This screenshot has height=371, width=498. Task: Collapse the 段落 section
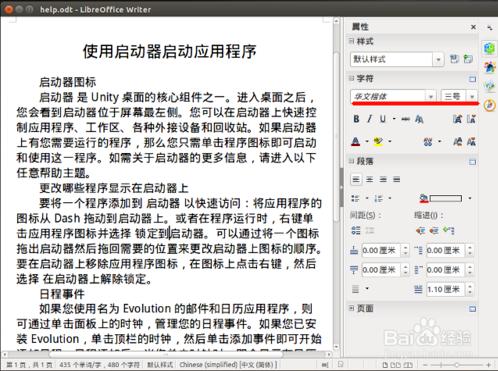[351, 161]
